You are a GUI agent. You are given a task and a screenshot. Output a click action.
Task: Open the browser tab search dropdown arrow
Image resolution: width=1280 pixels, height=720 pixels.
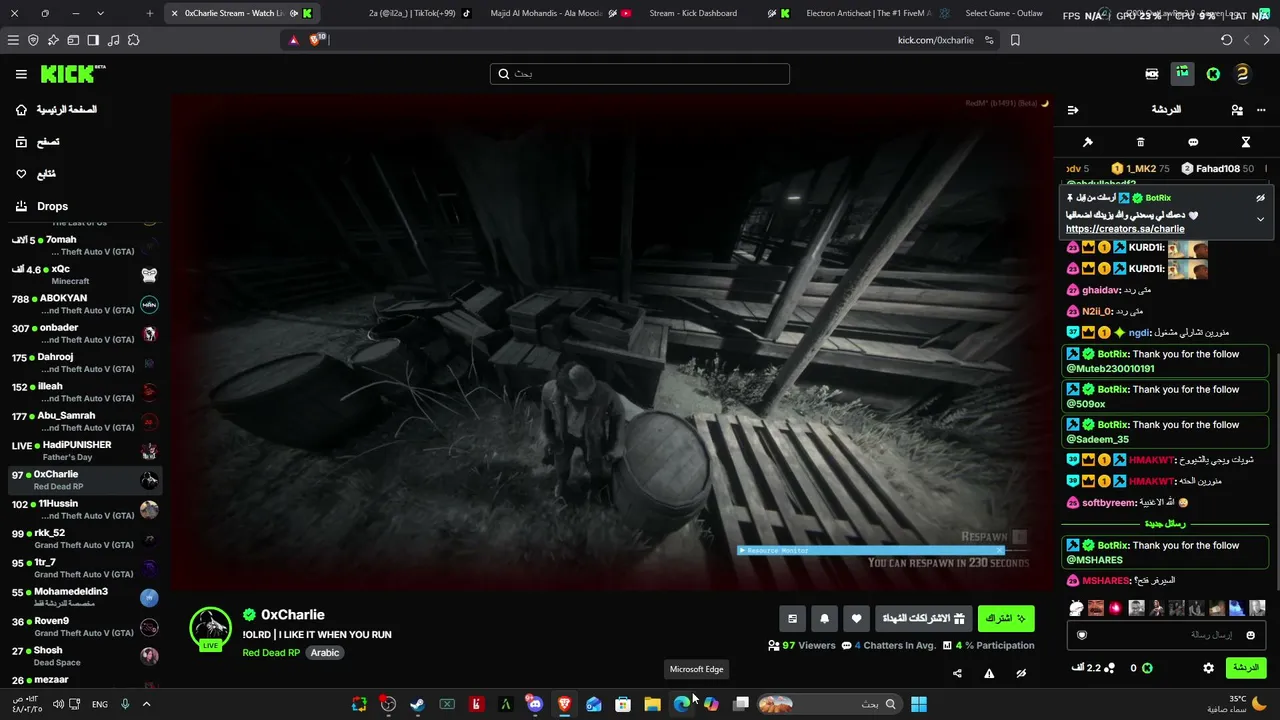pos(100,13)
